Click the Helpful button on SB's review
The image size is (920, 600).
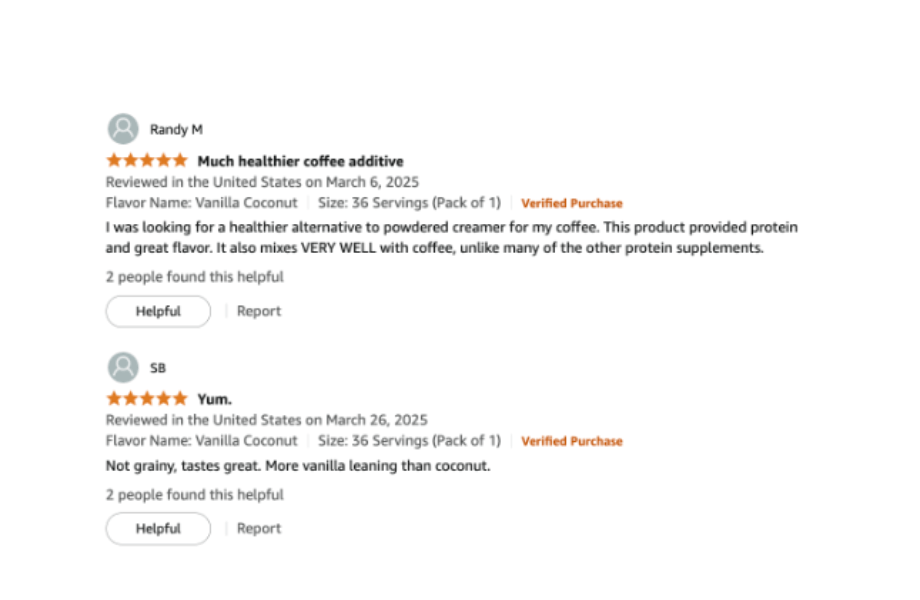coord(157,528)
